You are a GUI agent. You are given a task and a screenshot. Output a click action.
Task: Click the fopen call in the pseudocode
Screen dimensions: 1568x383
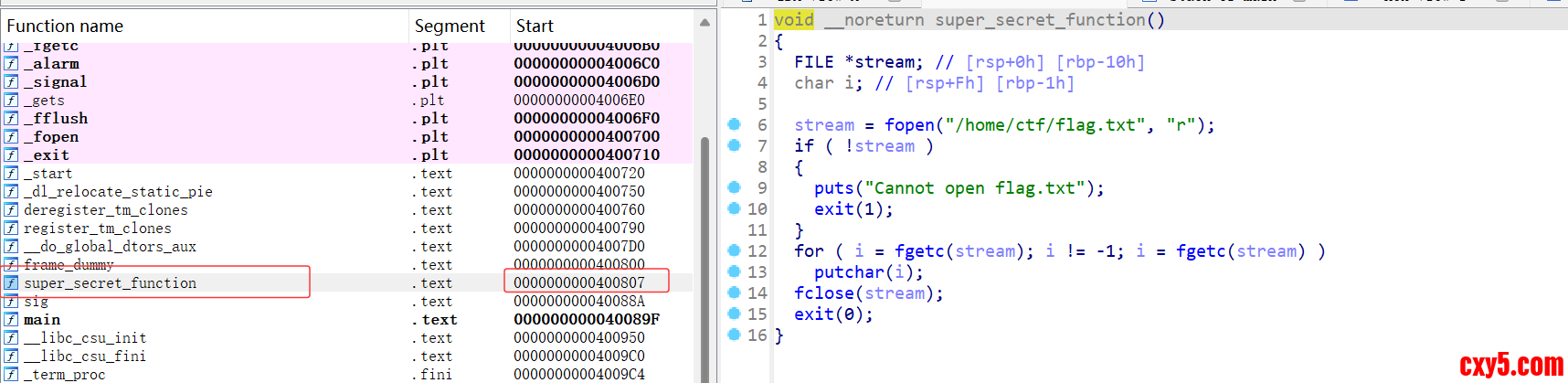tap(909, 125)
